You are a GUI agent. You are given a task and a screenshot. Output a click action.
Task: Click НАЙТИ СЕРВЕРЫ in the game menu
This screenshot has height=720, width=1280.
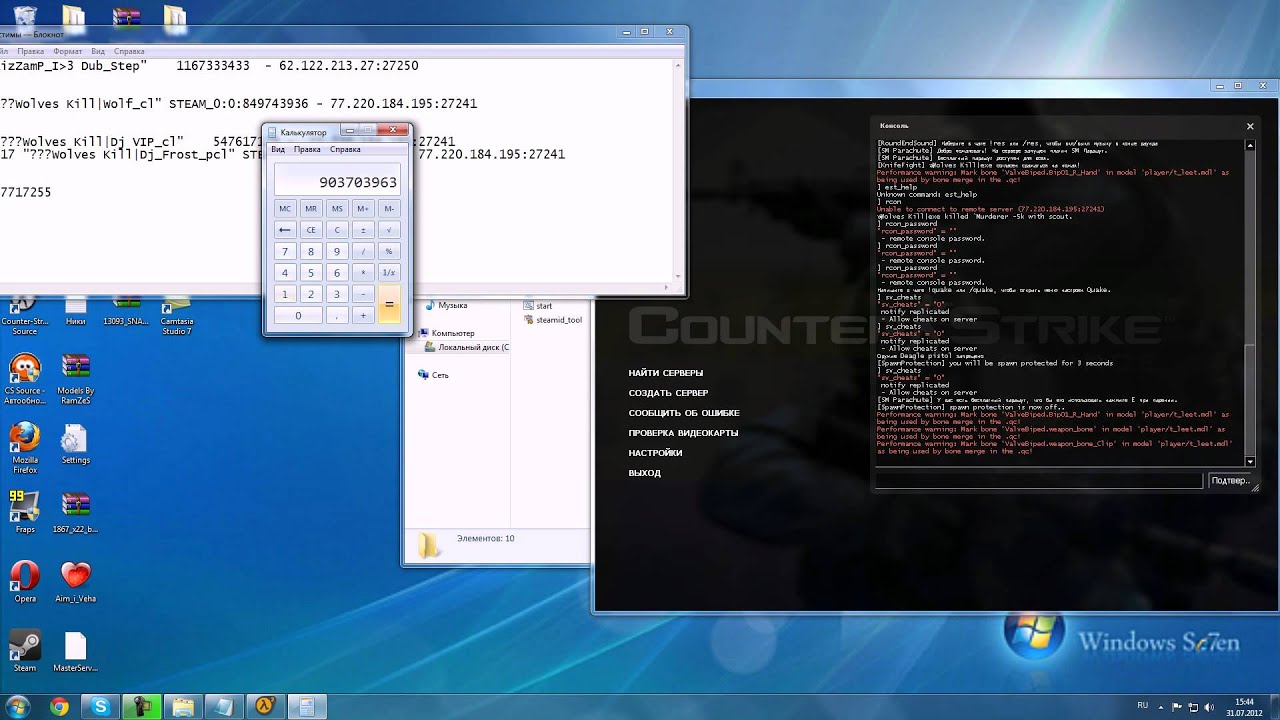[x=666, y=373]
